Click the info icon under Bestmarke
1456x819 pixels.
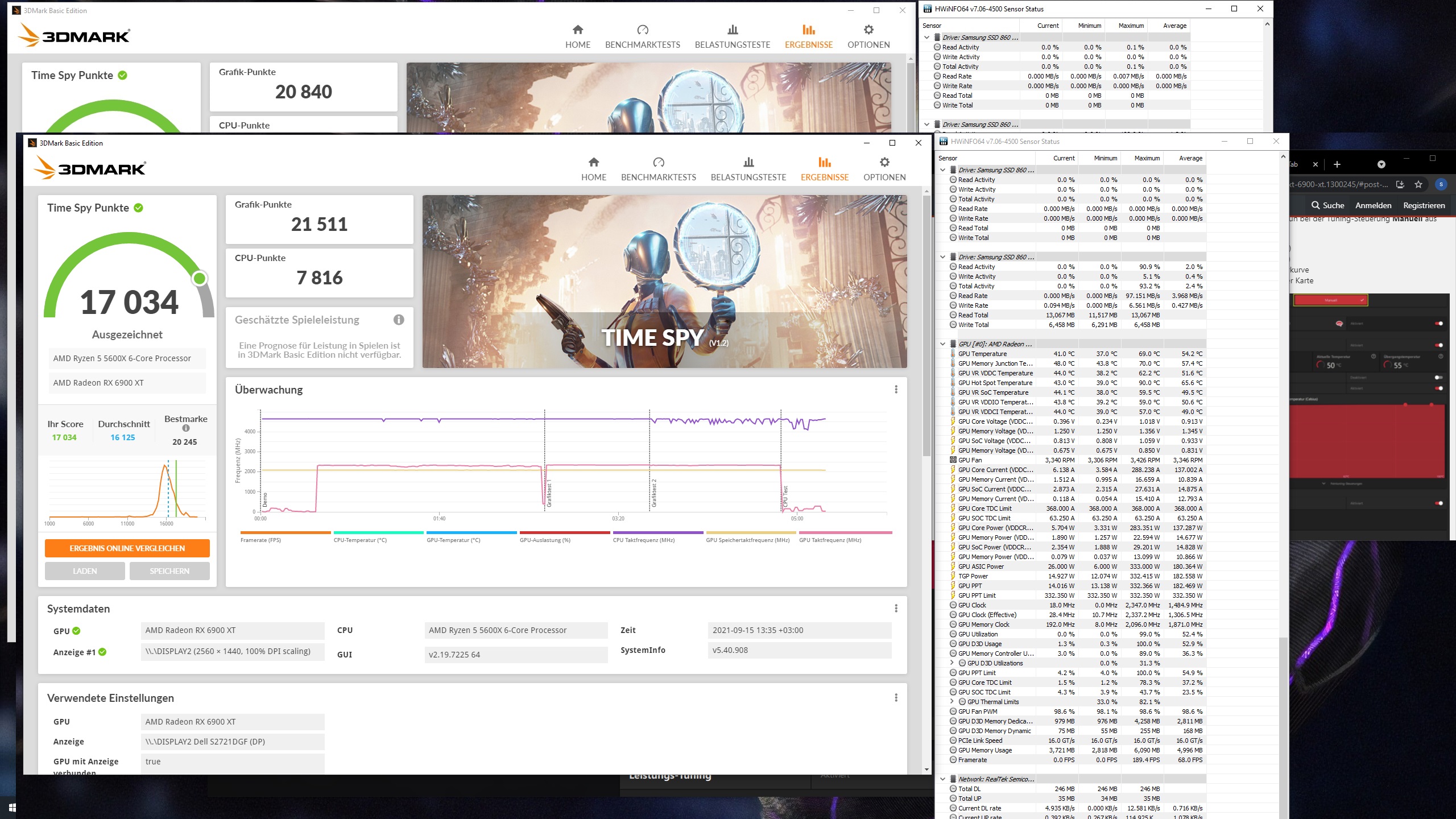click(186, 428)
